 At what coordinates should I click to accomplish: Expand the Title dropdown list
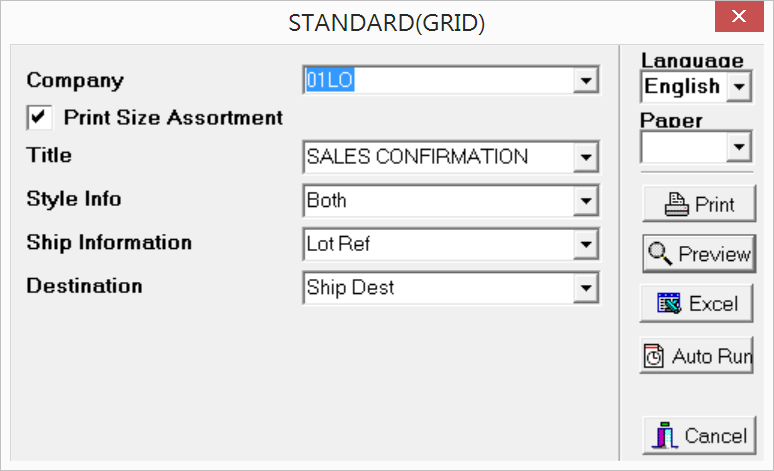coord(586,157)
